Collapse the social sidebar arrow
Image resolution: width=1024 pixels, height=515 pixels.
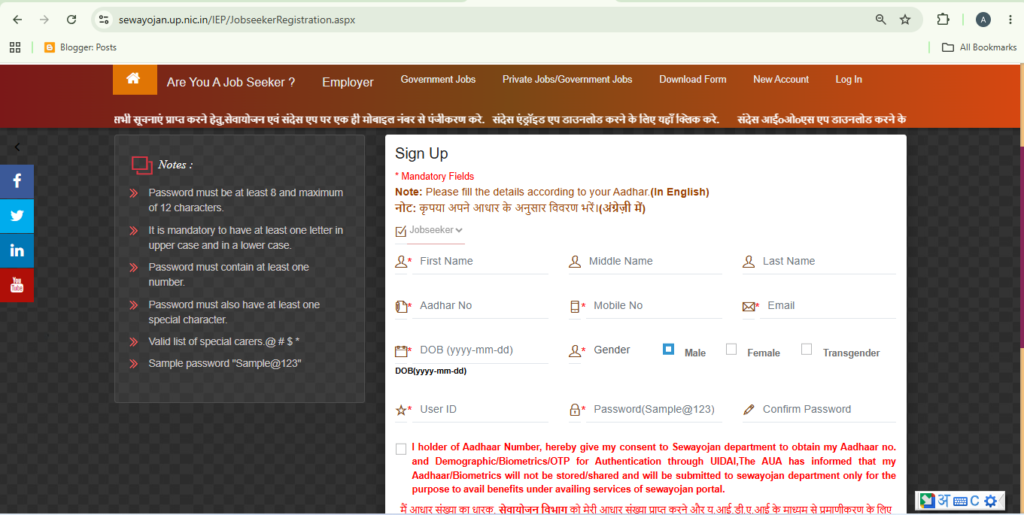[x=17, y=147]
